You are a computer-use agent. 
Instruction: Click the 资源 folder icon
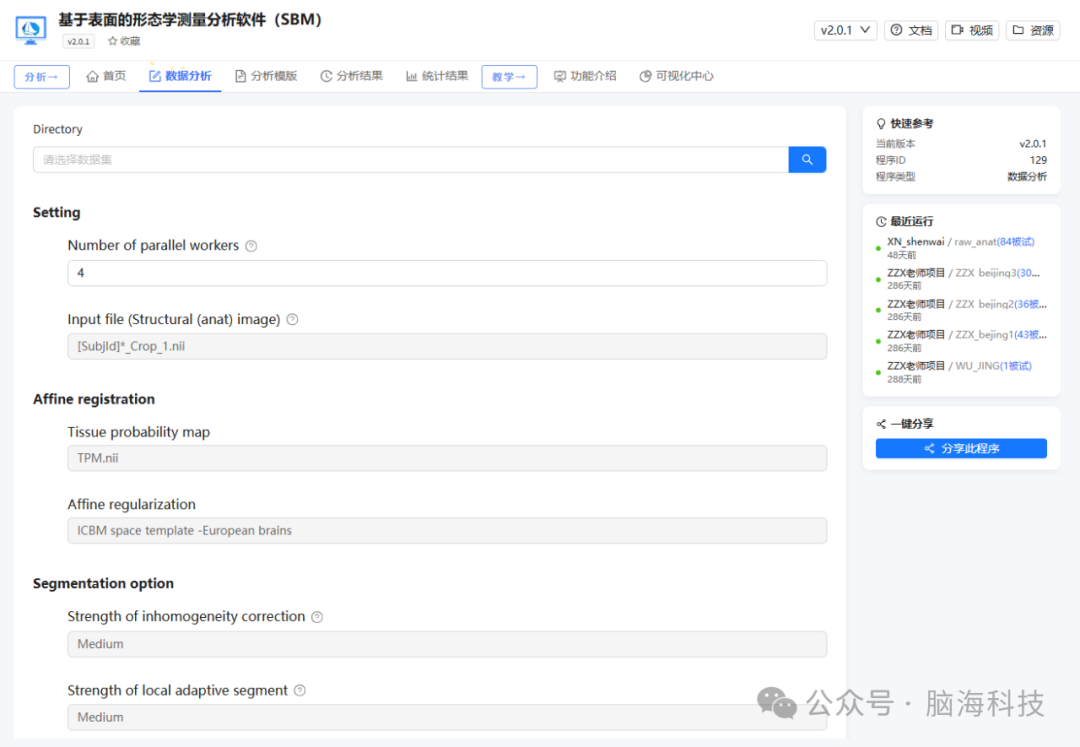tap(1018, 30)
